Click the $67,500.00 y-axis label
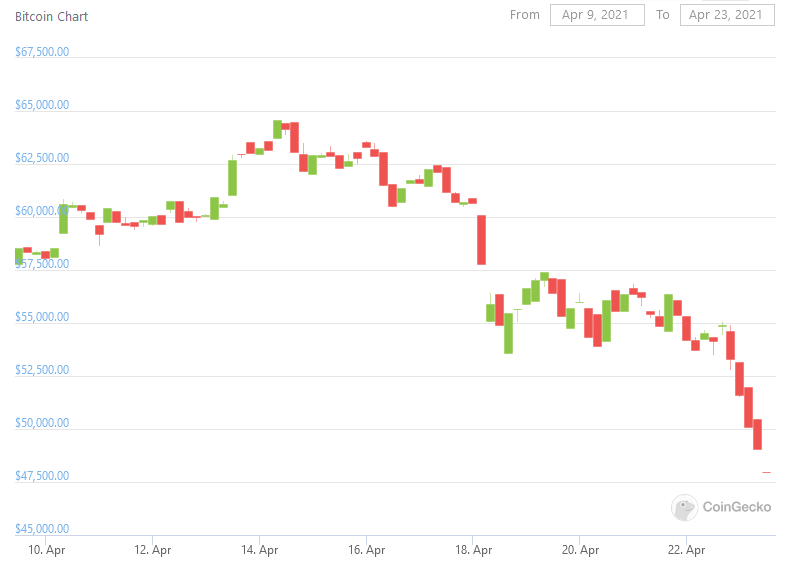This screenshot has width=798, height=572. coord(42,52)
